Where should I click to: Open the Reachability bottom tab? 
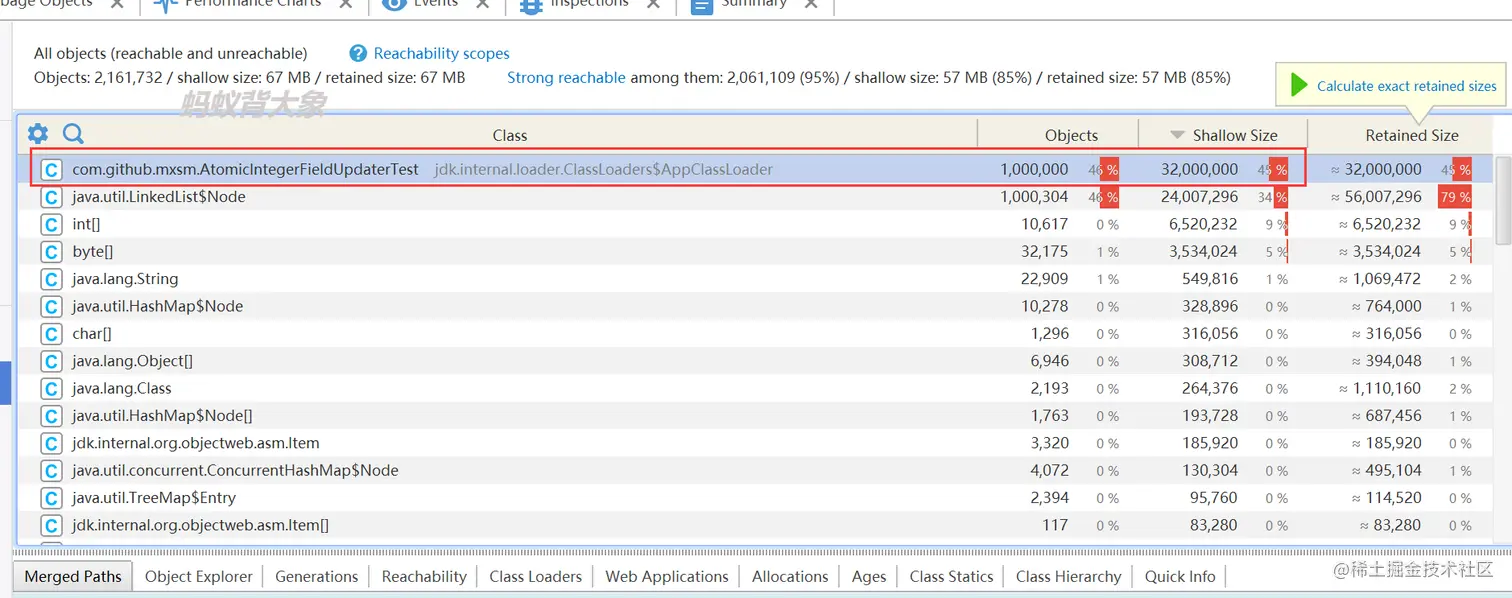424,576
